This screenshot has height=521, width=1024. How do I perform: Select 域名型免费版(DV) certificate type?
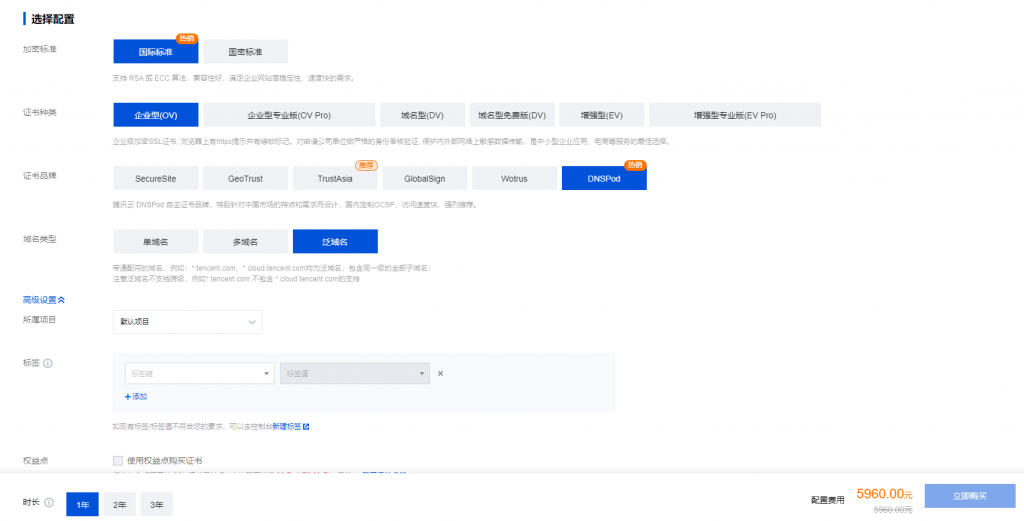(512, 115)
